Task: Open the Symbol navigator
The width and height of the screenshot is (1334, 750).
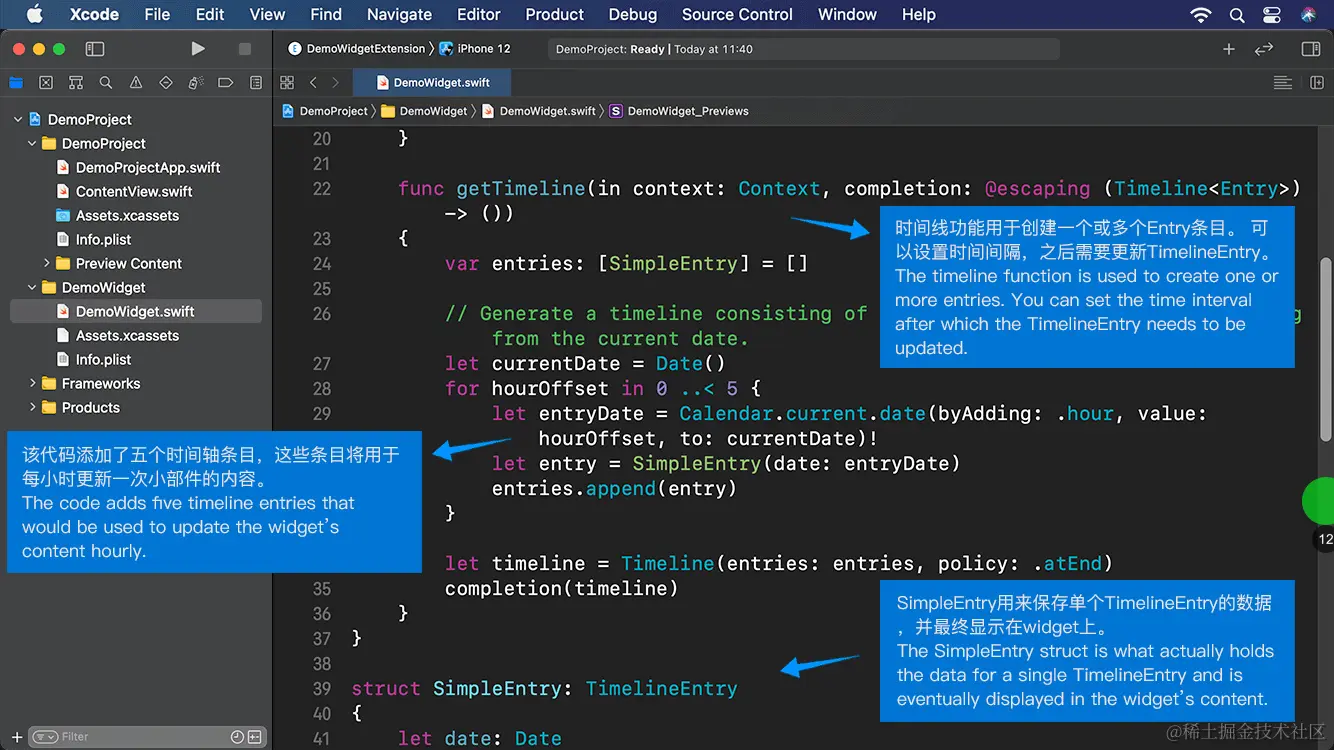Action: pyautogui.click(x=76, y=83)
